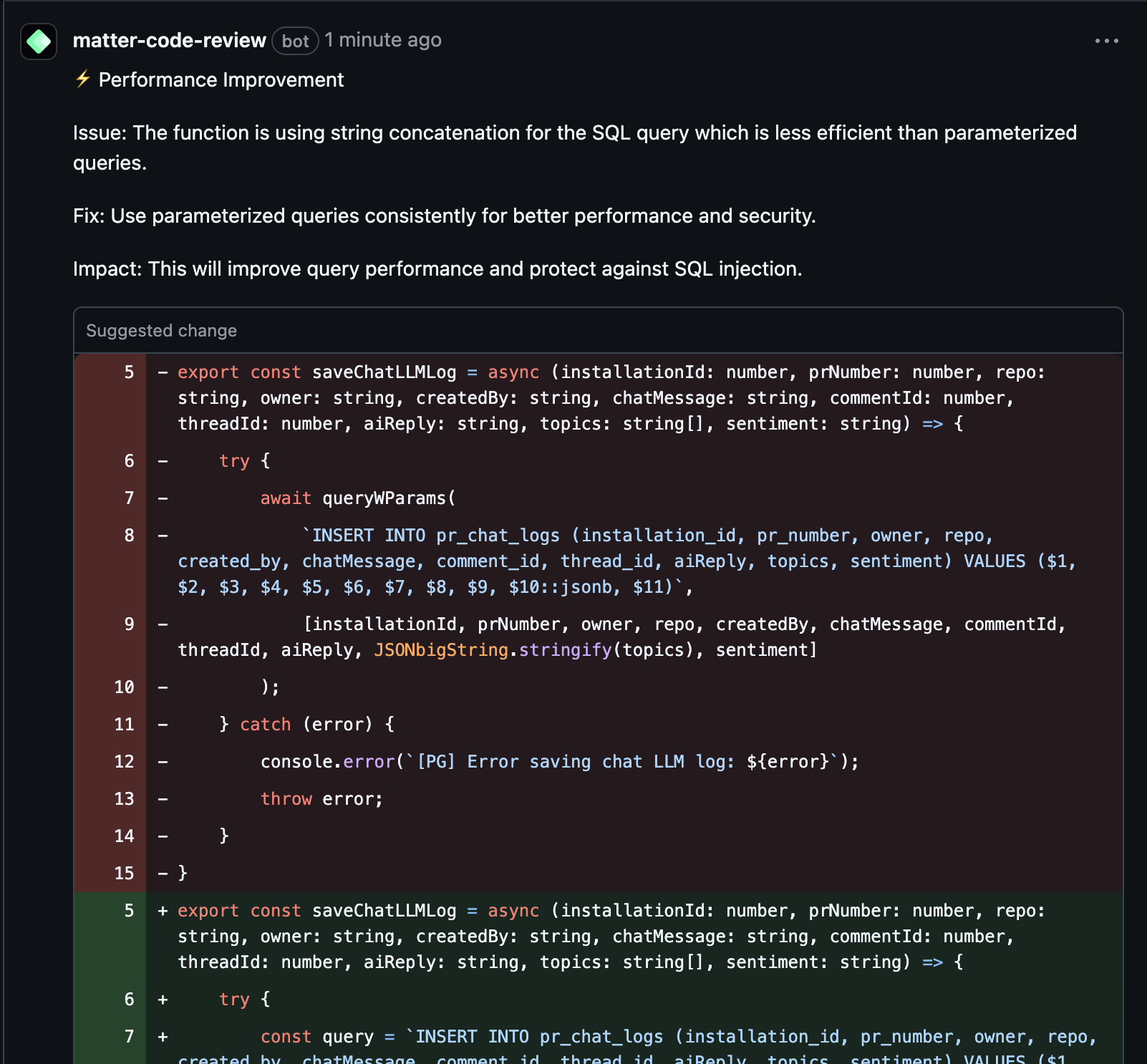Open matter-code-review's profile
This screenshot has height=1064, width=1147.
point(170,40)
